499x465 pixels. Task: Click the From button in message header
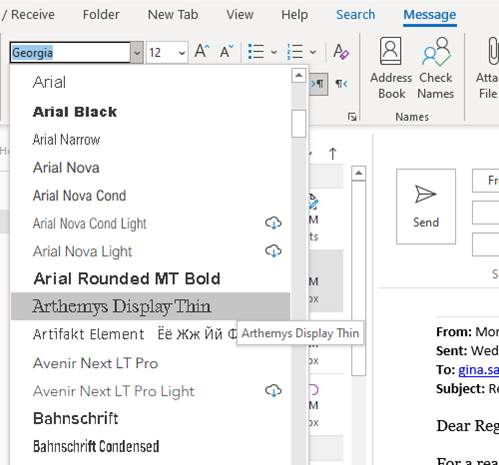[x=486, y=180]
